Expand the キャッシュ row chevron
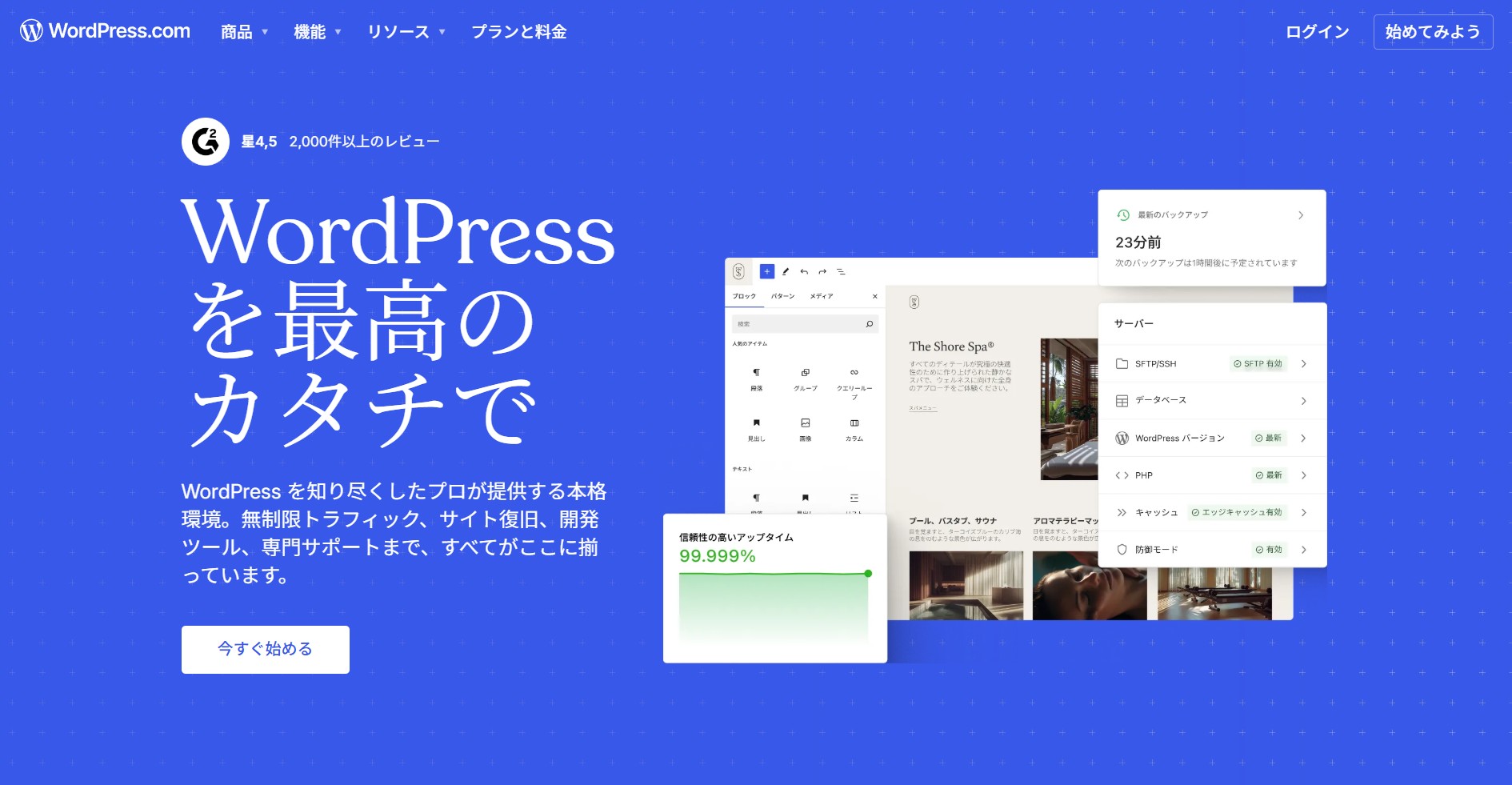Viewport: 1512px width, 785px height. [1304, 513]
